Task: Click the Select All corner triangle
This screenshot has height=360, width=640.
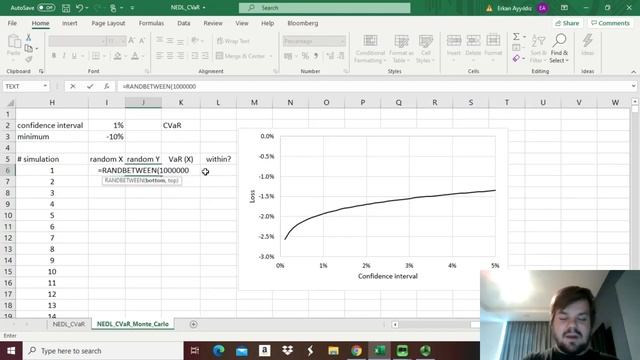Action: pos(11,103)
